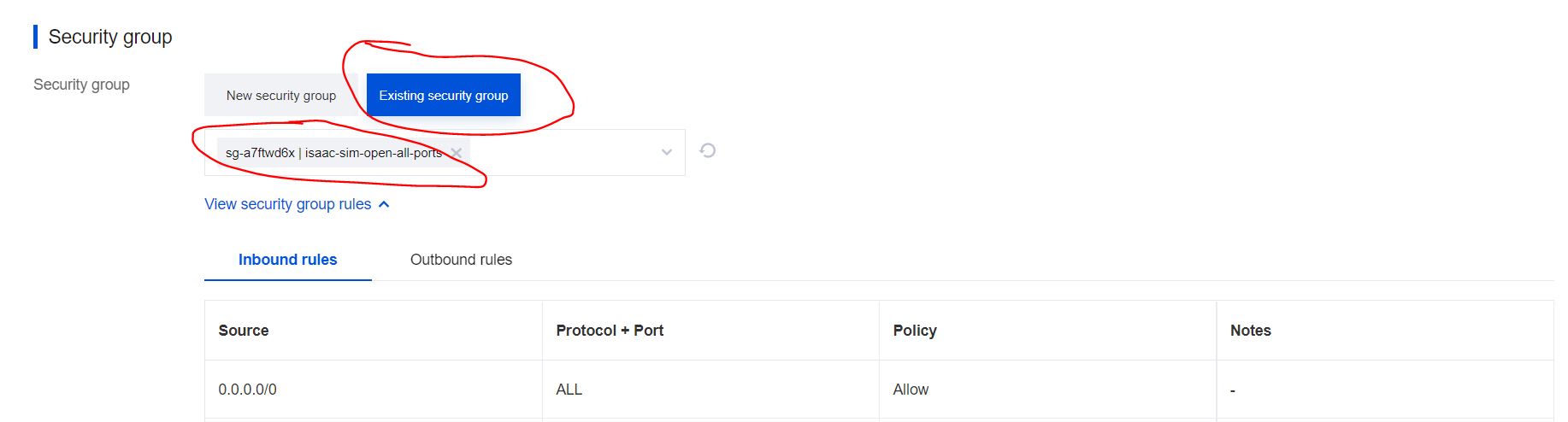Select Existing security group option
This screenshot has height=422, width=1568.
click(443, 96)
